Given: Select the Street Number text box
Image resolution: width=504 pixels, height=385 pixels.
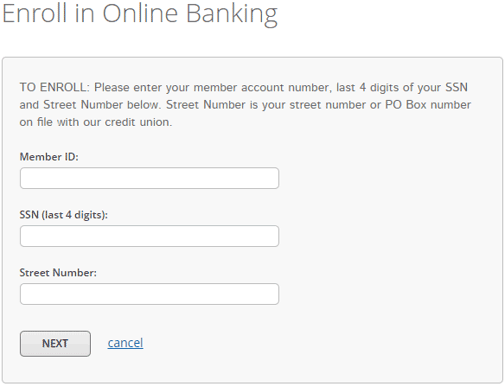Looking at the screenshot, I should click(x=149, y=294).
